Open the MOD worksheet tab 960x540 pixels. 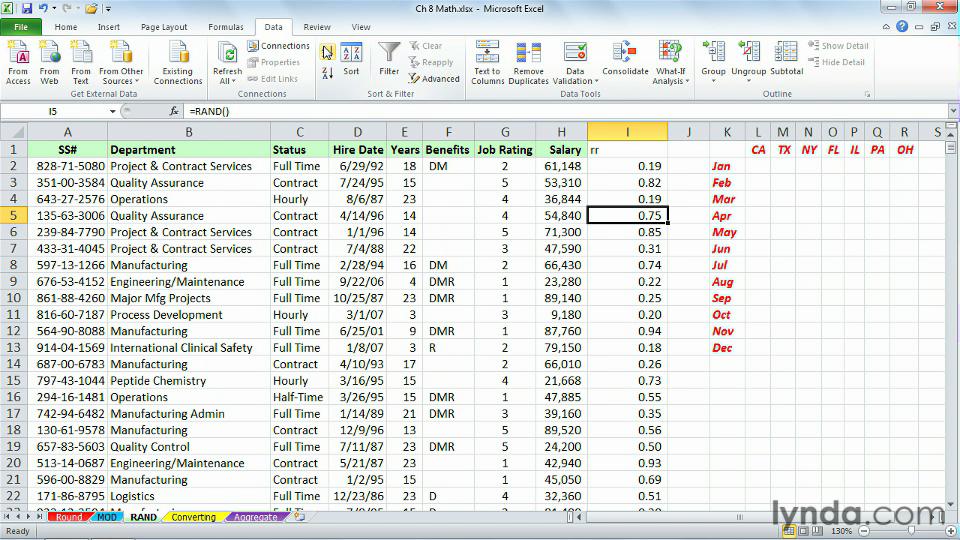click(x=107, y=517)
